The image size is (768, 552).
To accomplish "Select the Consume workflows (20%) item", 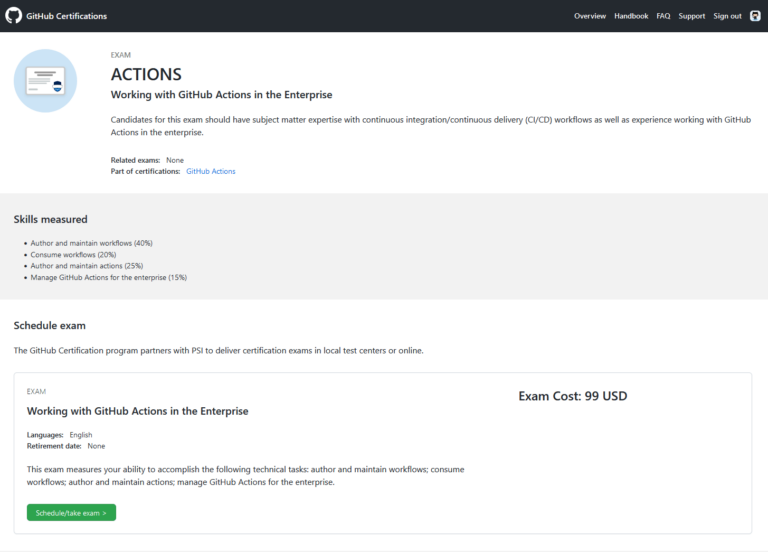I will tap(73, 255).
